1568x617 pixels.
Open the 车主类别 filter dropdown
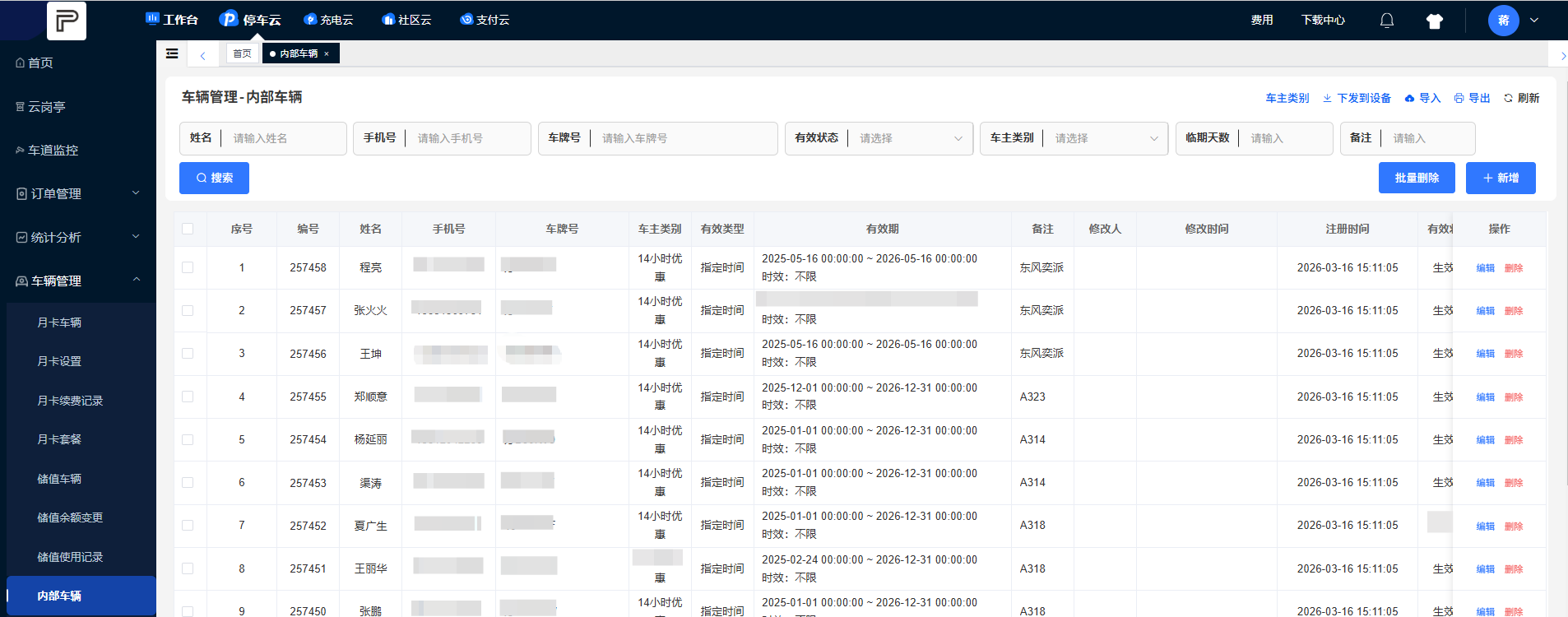click(1074, 138)
